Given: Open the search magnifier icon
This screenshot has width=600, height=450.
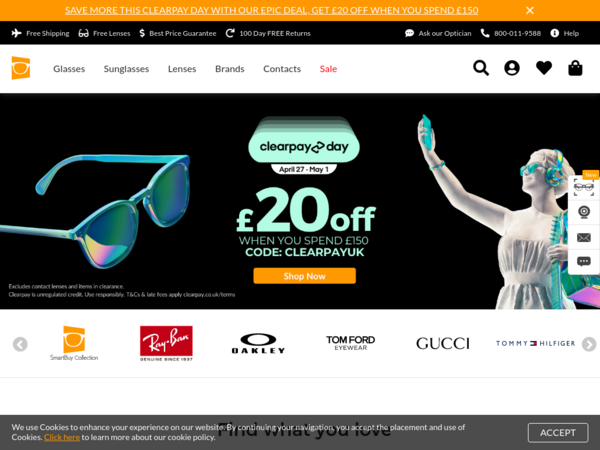Looking at the screenshot, I should point(481,68).
